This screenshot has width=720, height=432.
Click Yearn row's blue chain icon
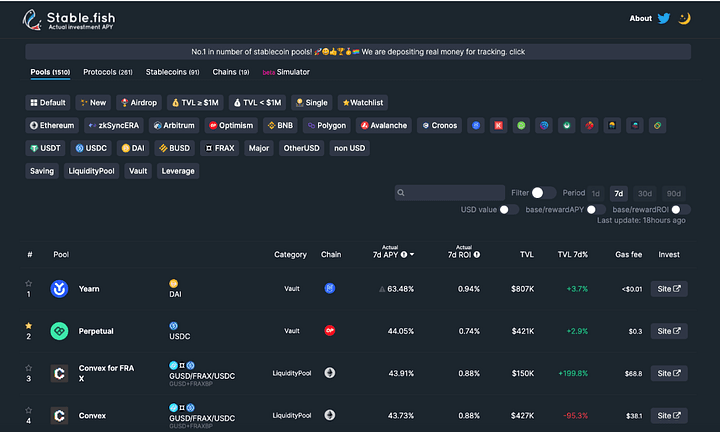(330, 288)
